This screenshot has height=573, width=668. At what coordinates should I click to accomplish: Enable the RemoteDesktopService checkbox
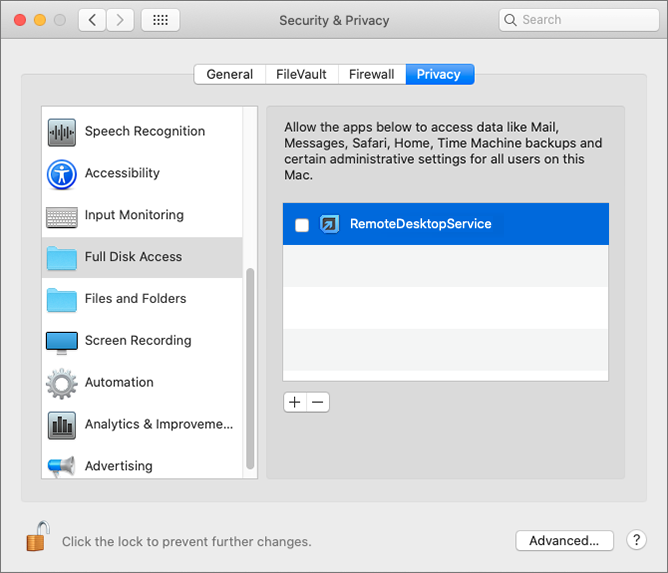point(302,225)
